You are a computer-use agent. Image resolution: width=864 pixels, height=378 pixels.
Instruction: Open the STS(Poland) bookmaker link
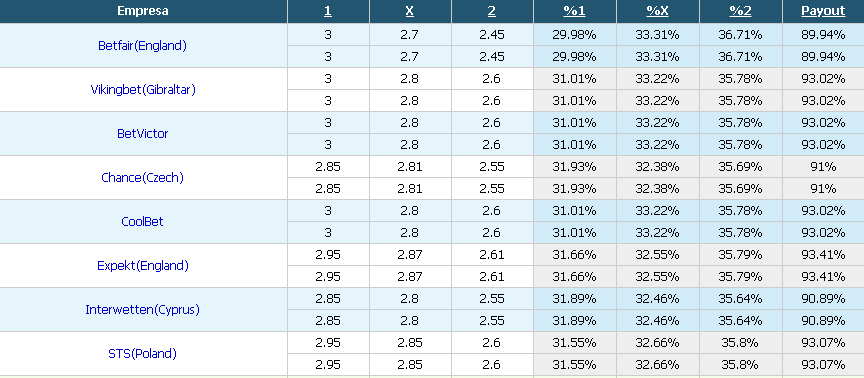coord(143,354)
